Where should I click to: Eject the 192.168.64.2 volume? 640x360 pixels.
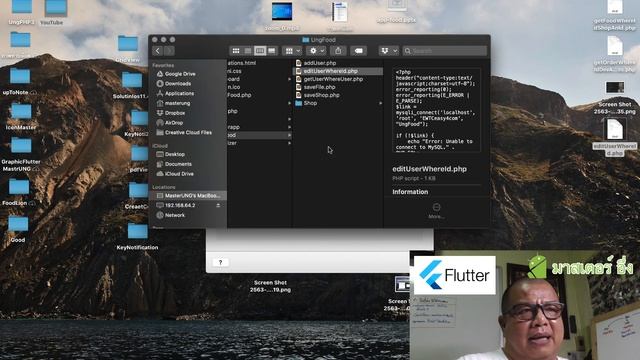click(x=218, y=205)
